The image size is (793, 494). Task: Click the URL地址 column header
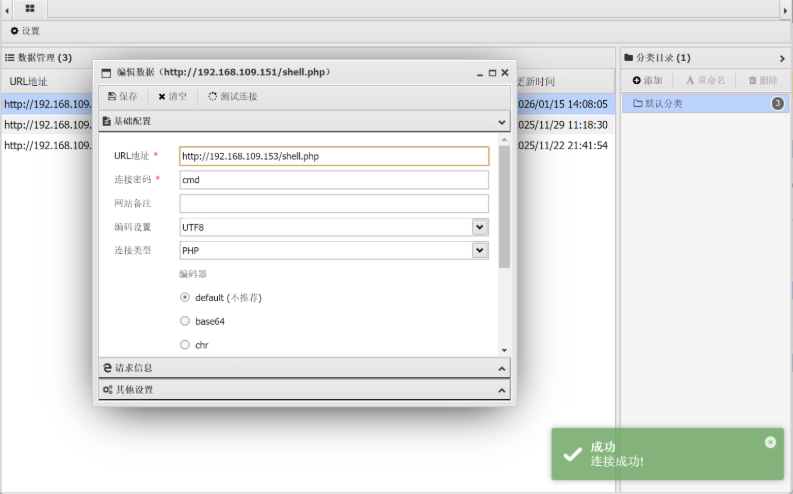[x=28, y=82]
